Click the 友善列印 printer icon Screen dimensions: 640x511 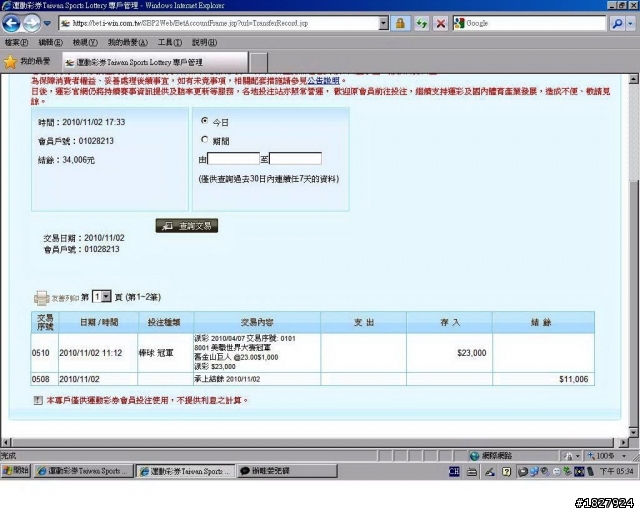41,298
